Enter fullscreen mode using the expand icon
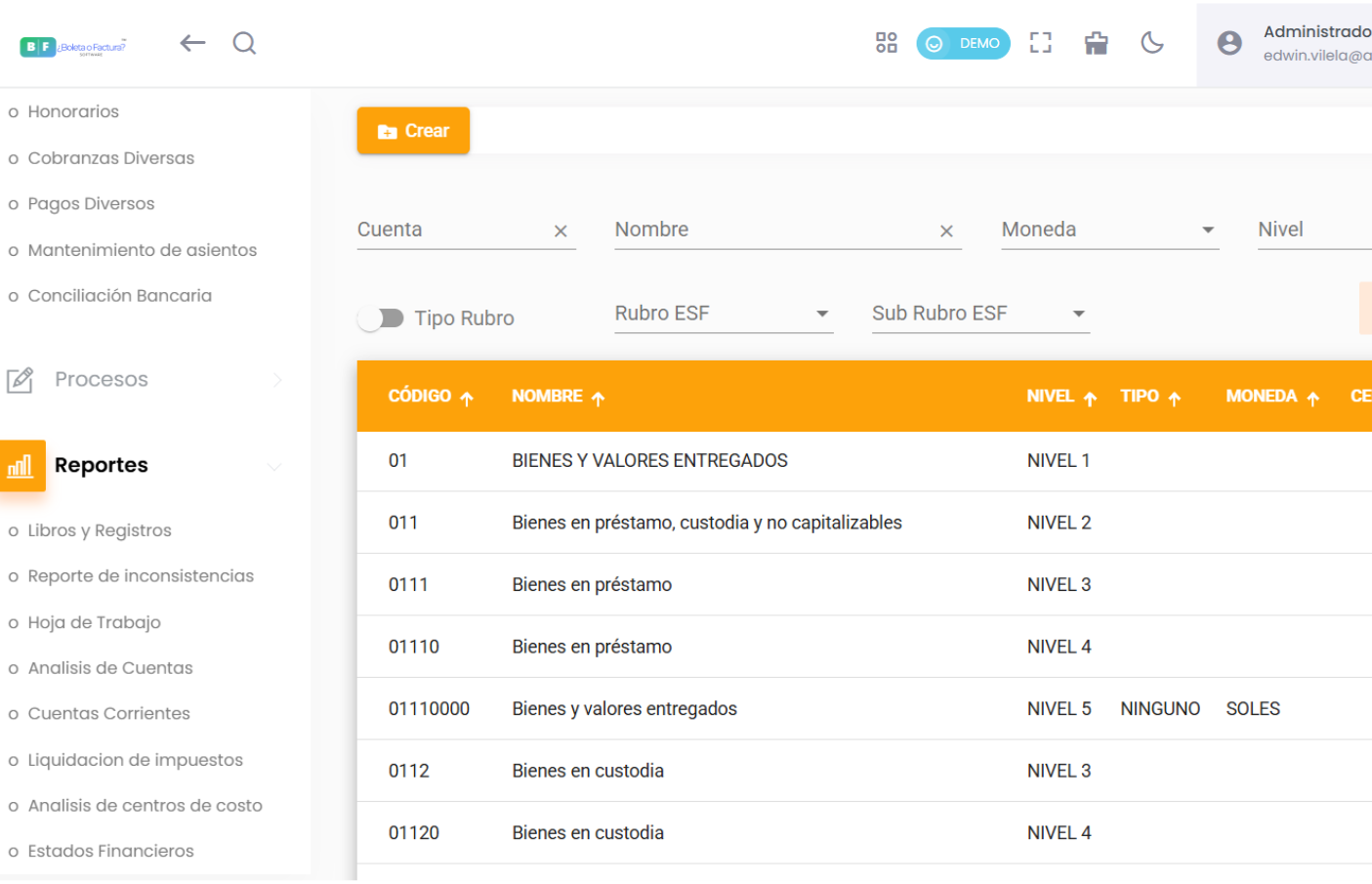The width and height of the screenshot is (1372, 884). tap(1040, 43)
